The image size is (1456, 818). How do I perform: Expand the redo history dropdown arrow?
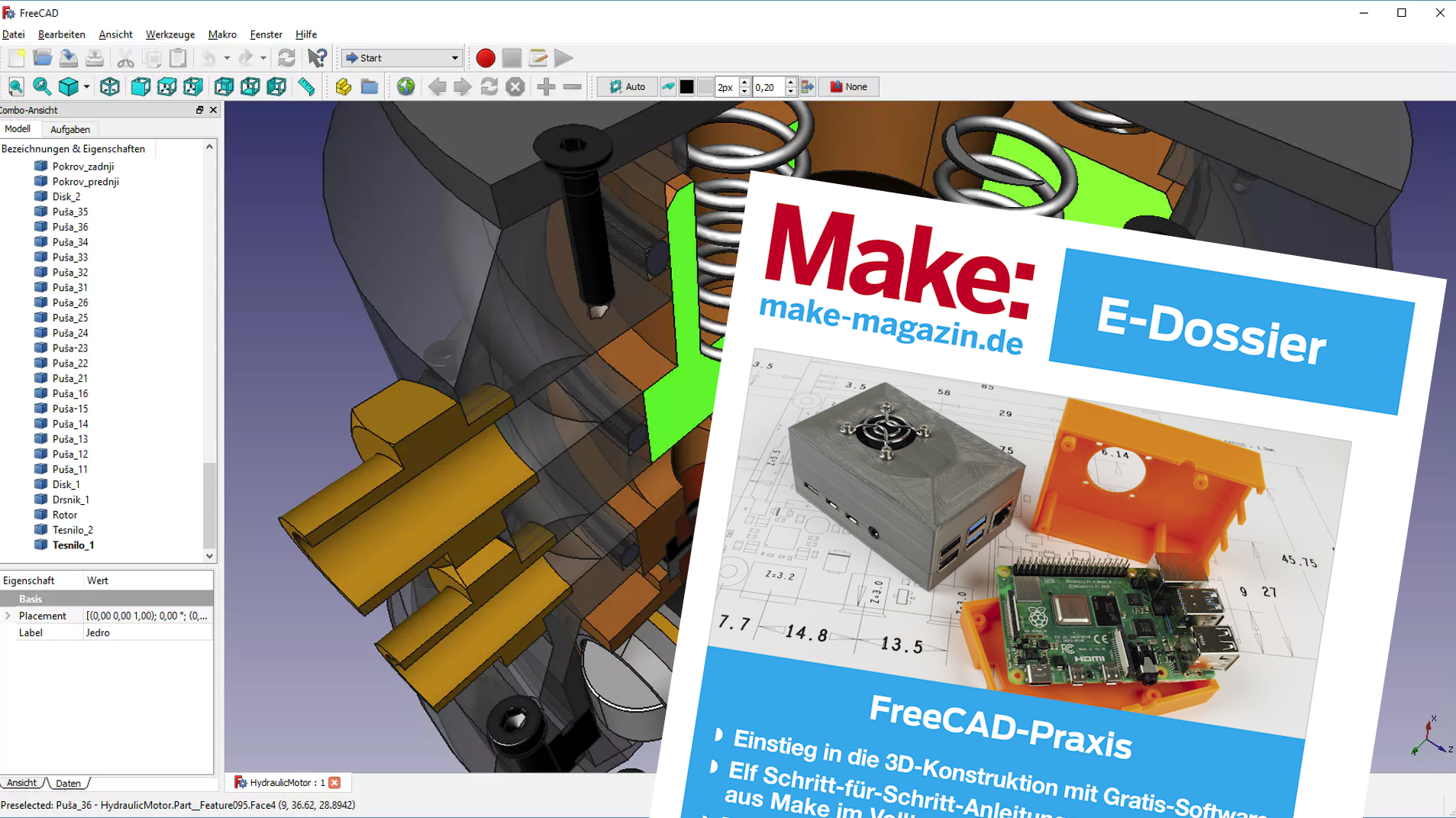click(x=263, y=58)
